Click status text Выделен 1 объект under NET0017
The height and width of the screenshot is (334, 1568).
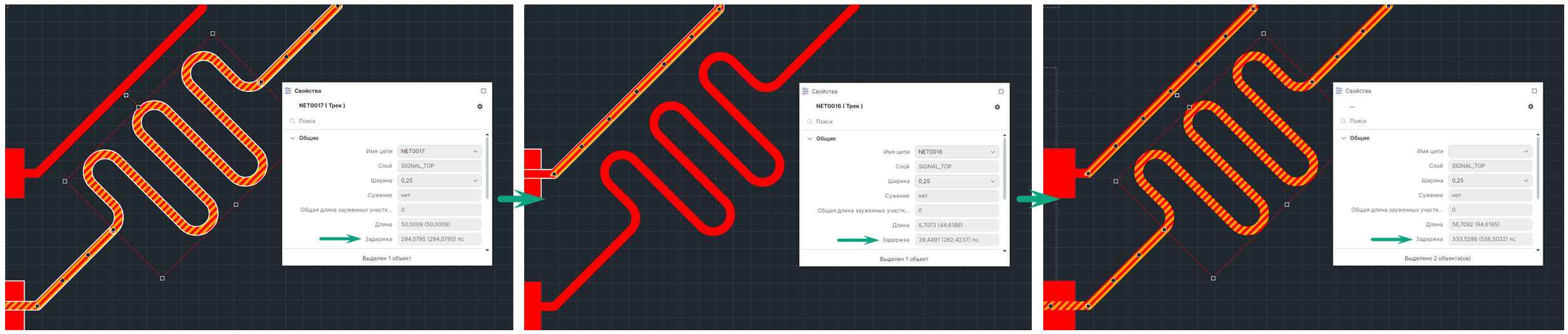click(x=387, y=258)
